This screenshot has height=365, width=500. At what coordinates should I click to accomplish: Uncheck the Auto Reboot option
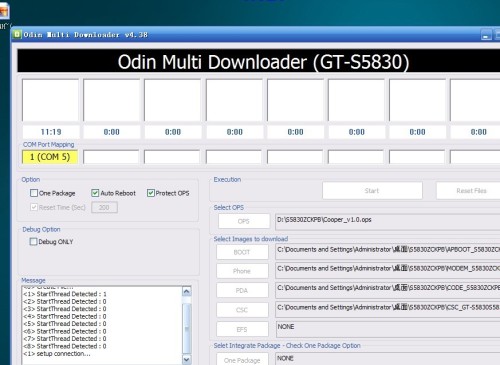click(95, 193)
